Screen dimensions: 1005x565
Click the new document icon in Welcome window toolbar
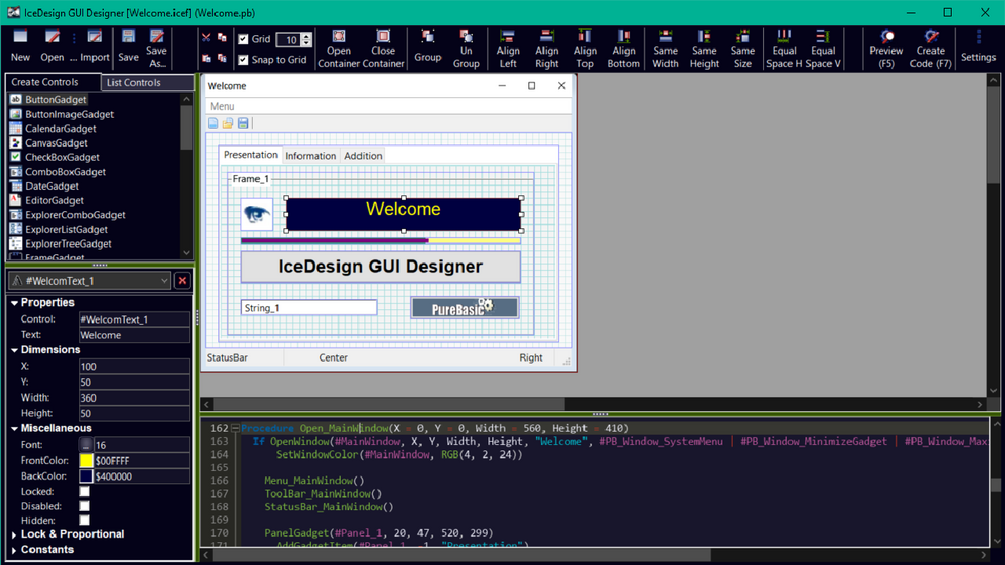(x=213, y=123)
